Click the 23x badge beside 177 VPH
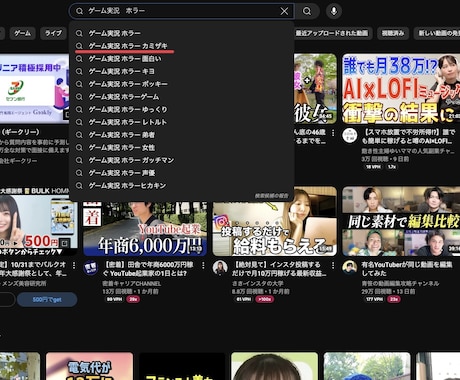The height and width of the screenshot is (380, 460). point(394,299)
